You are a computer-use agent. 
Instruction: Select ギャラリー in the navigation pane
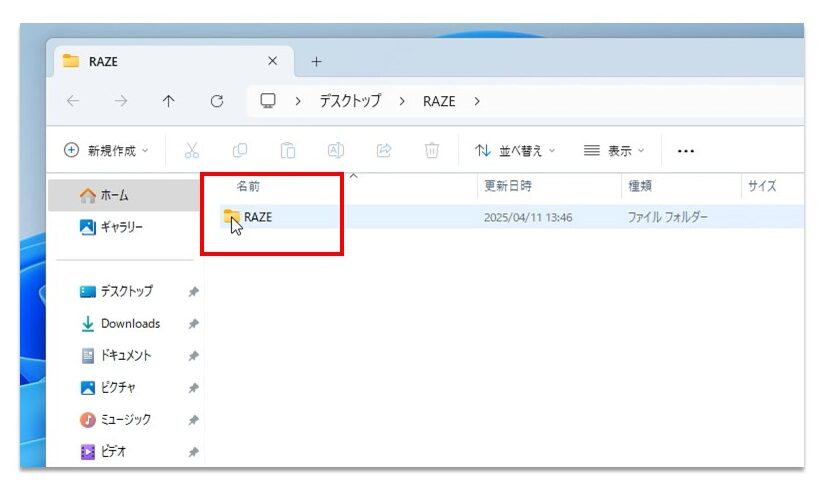[x=121, y=227]
